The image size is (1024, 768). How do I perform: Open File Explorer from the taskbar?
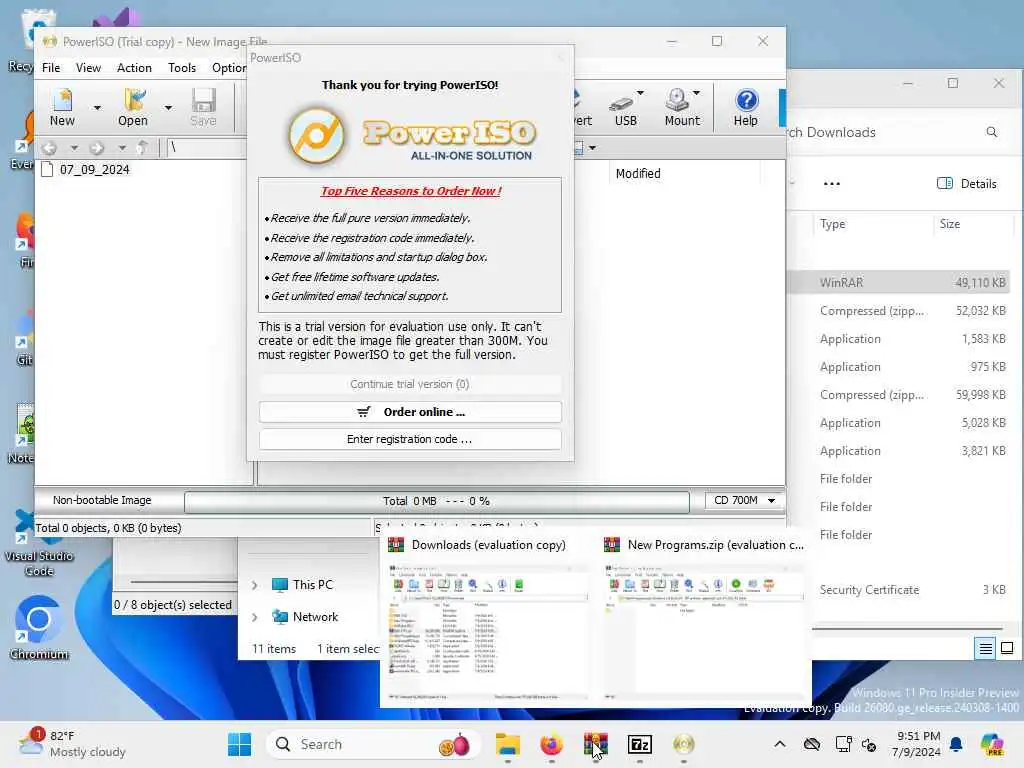pos(507,744)
